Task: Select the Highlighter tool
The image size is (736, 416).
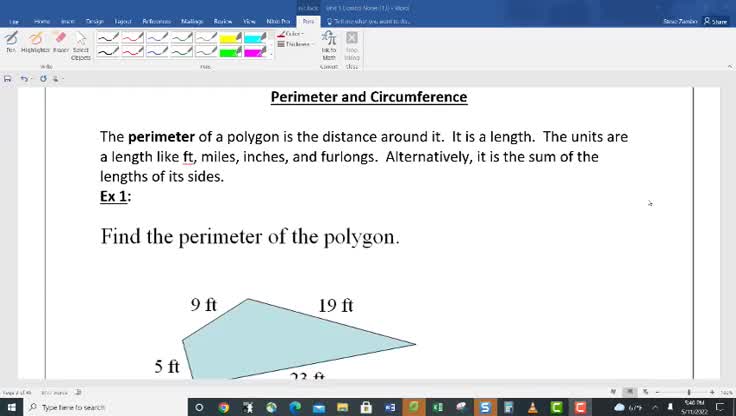Action: (35, 40)
